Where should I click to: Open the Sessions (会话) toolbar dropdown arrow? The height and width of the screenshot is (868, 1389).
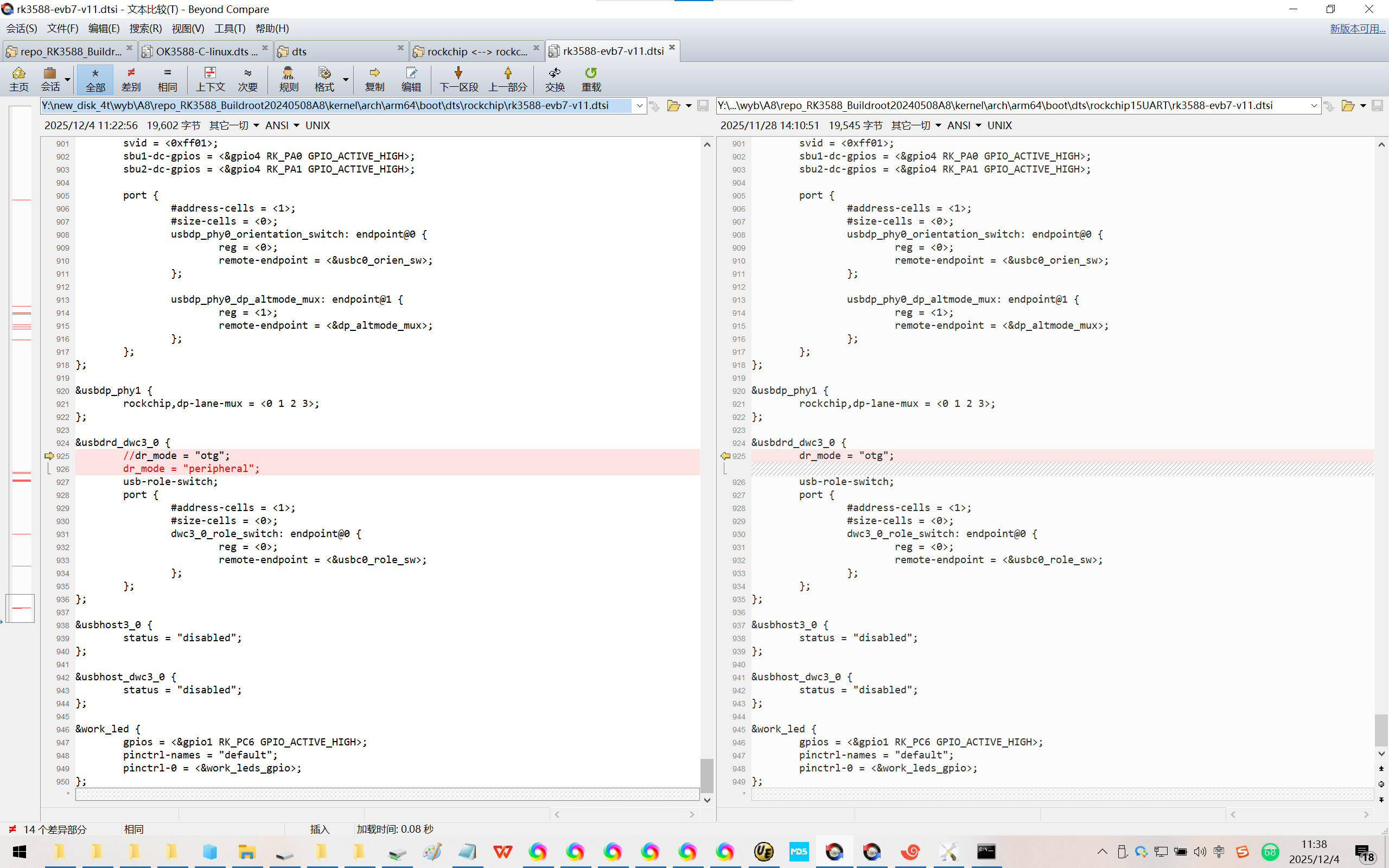pos(67,79)
